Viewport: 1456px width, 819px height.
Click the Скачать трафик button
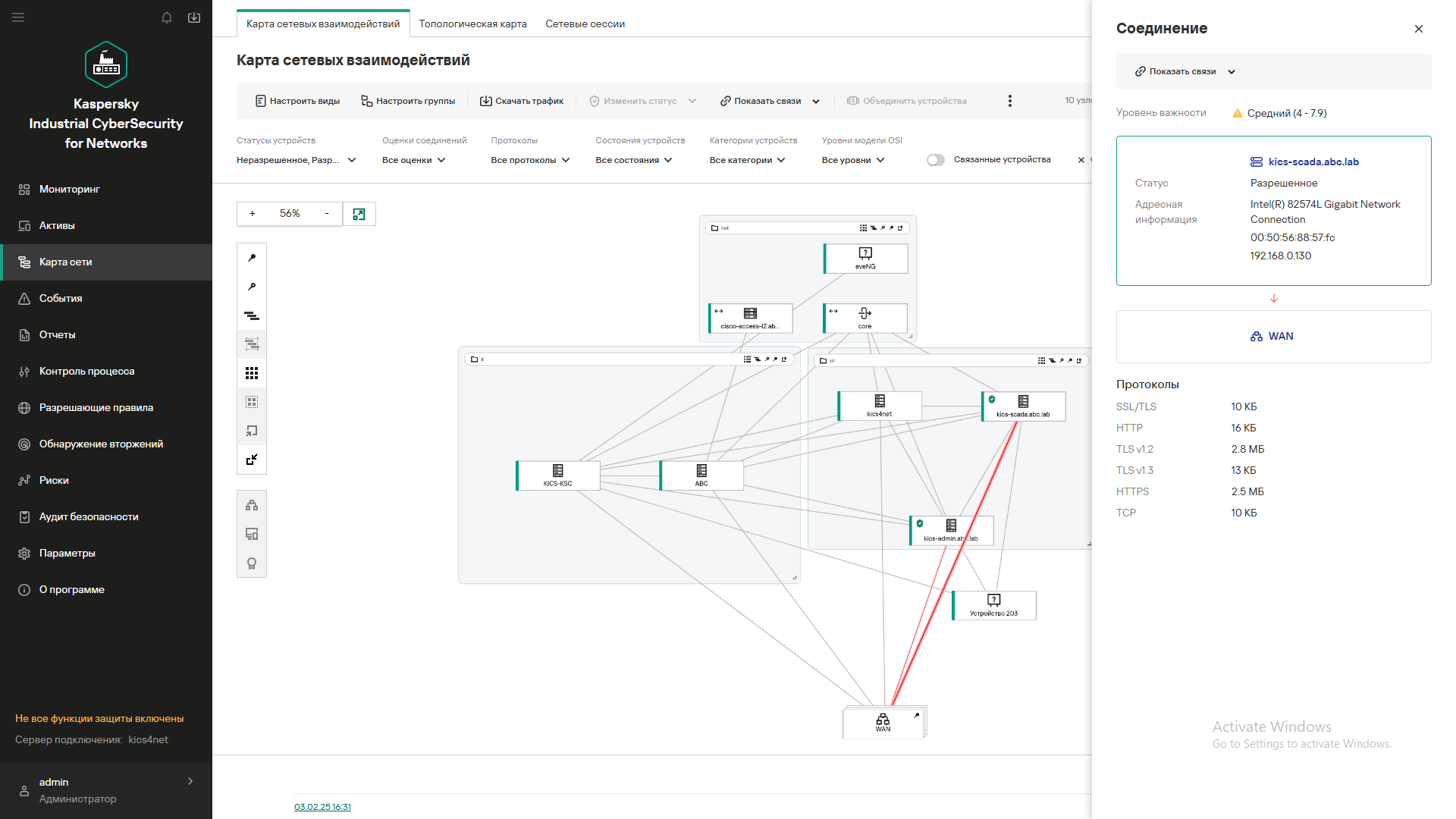pyautogui.click(x=522, y=101)
